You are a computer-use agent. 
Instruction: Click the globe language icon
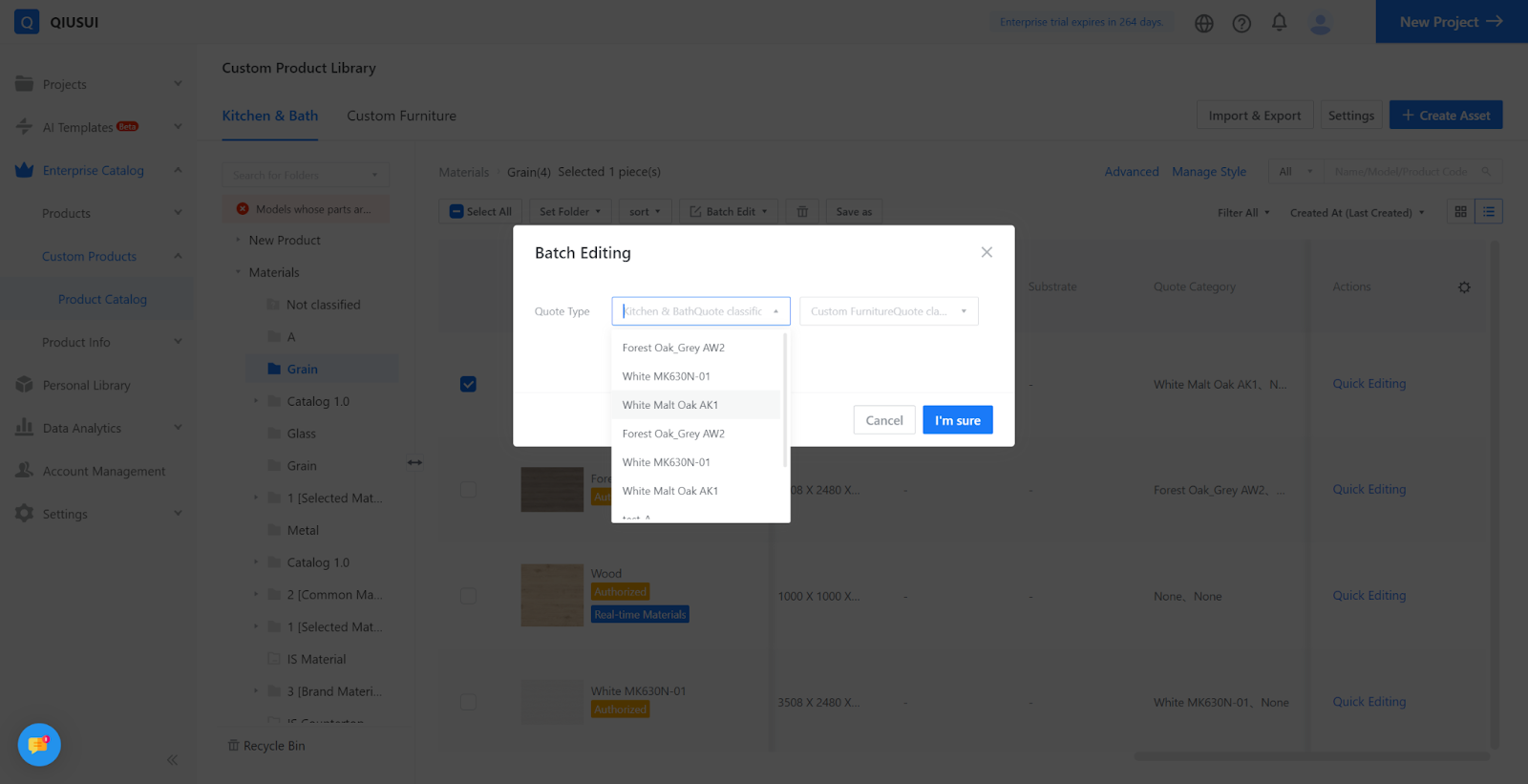[1203, 23]
